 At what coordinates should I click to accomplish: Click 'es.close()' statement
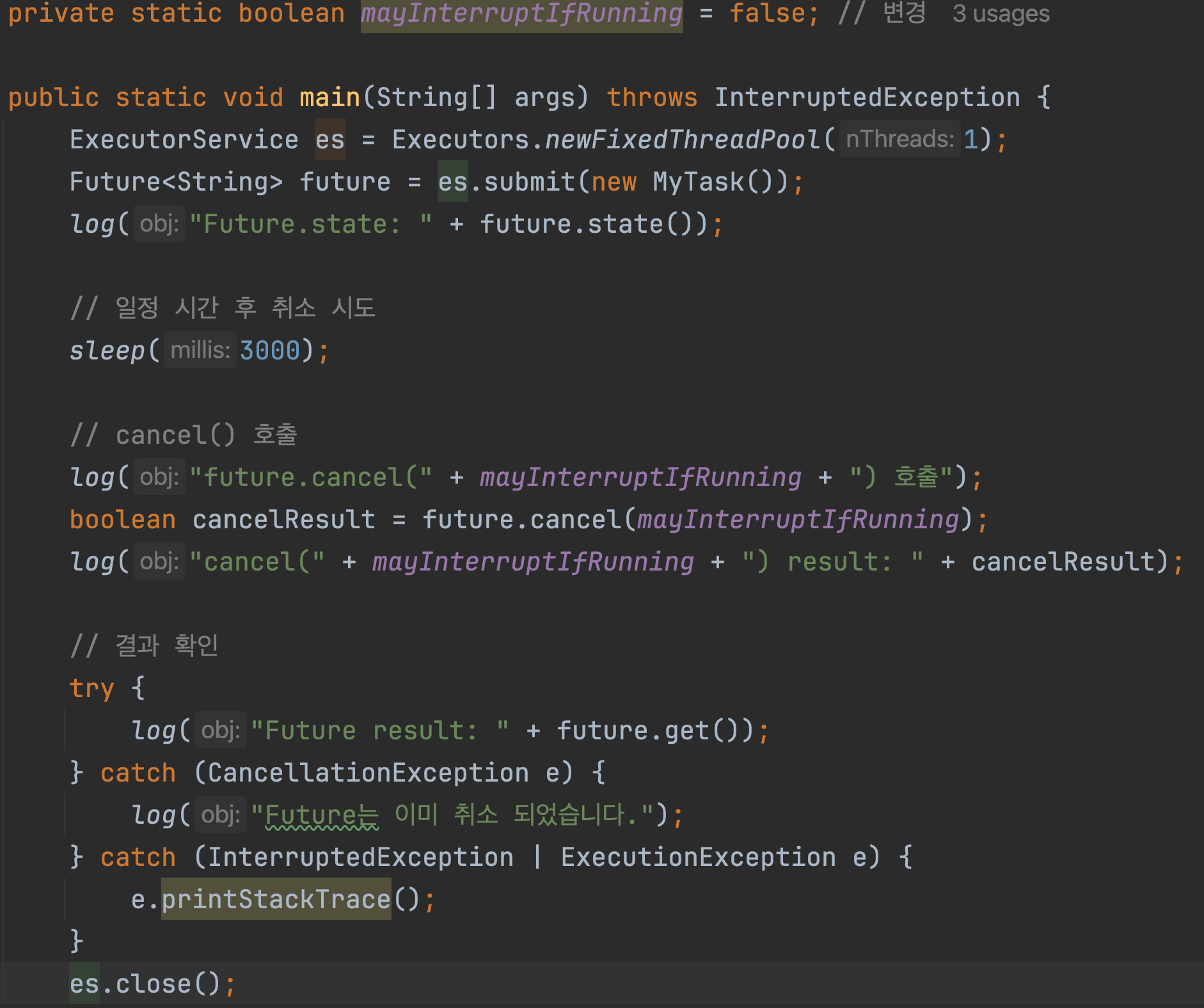tap(152, 984)
